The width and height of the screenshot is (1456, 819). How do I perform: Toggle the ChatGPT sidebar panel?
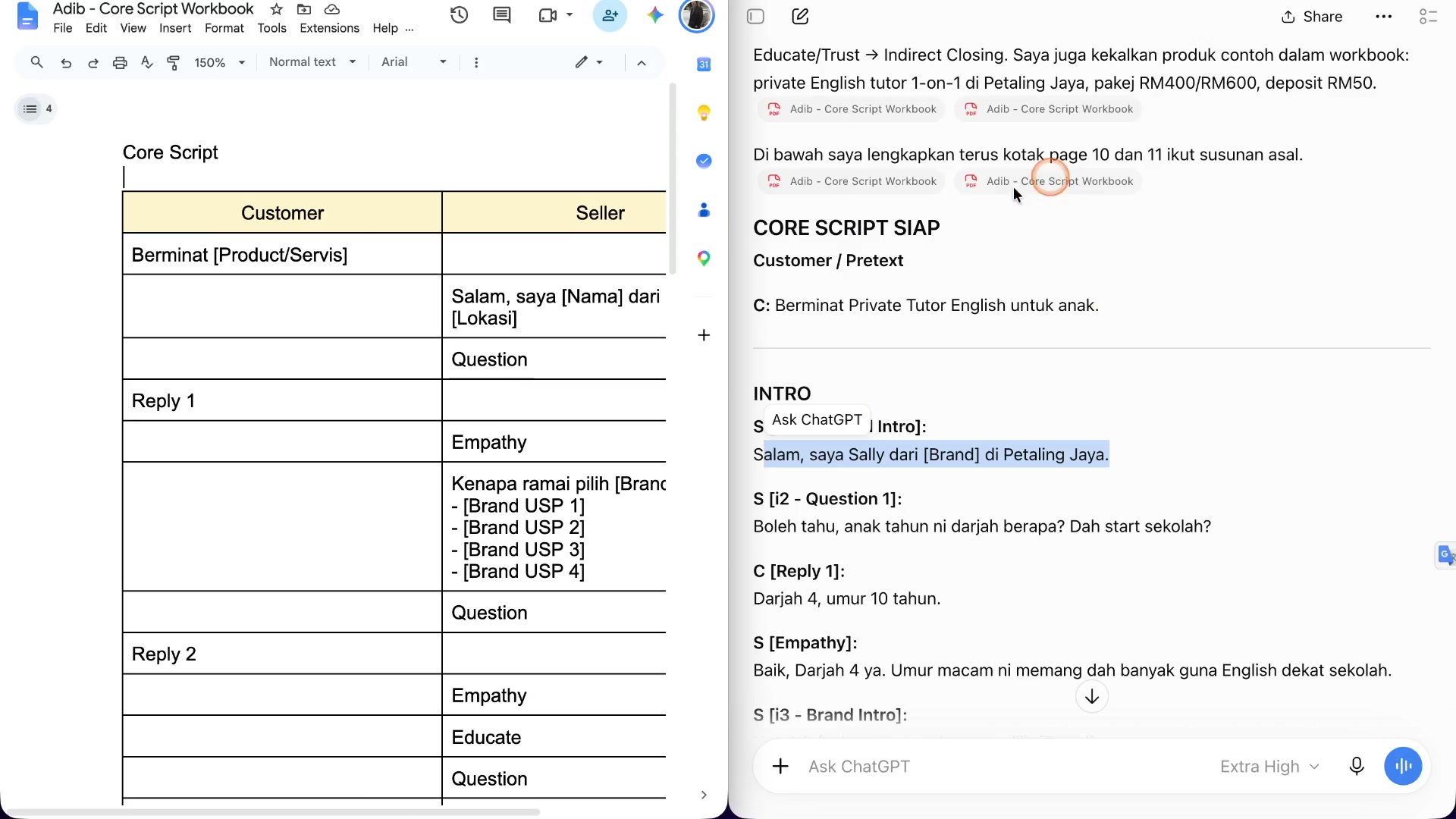click(755, 17)
